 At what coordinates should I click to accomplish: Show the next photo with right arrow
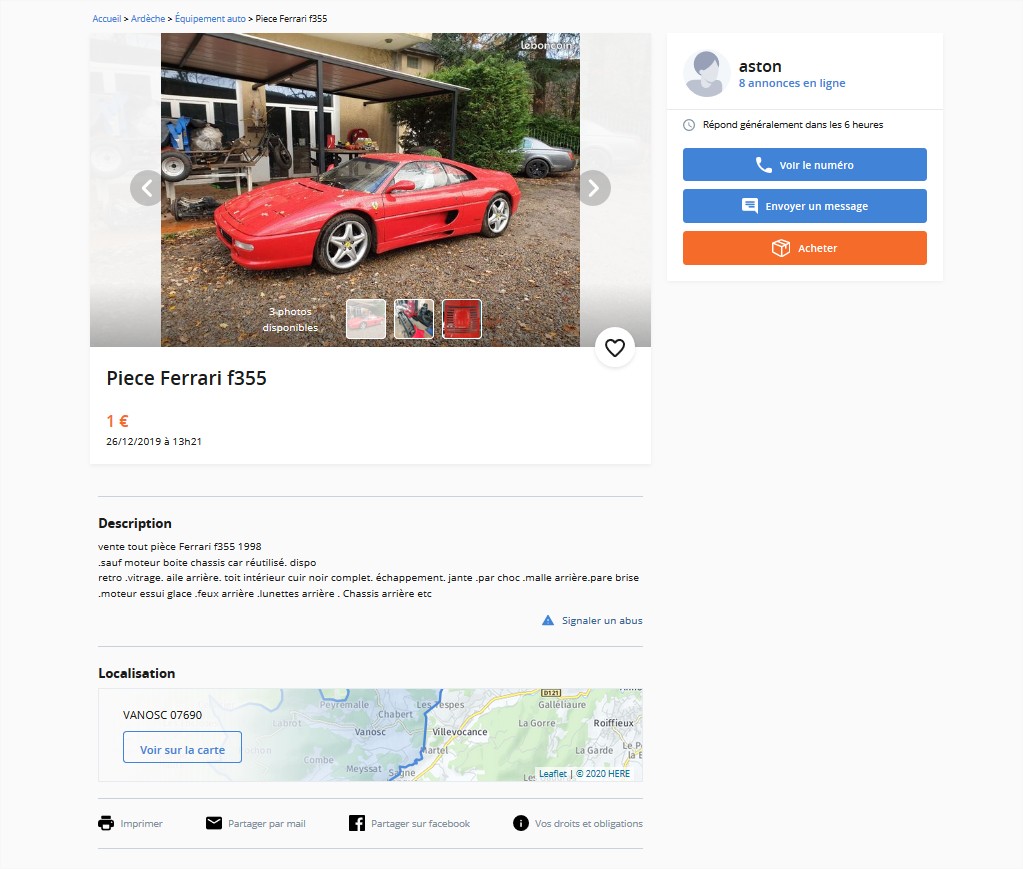[594, 189]
